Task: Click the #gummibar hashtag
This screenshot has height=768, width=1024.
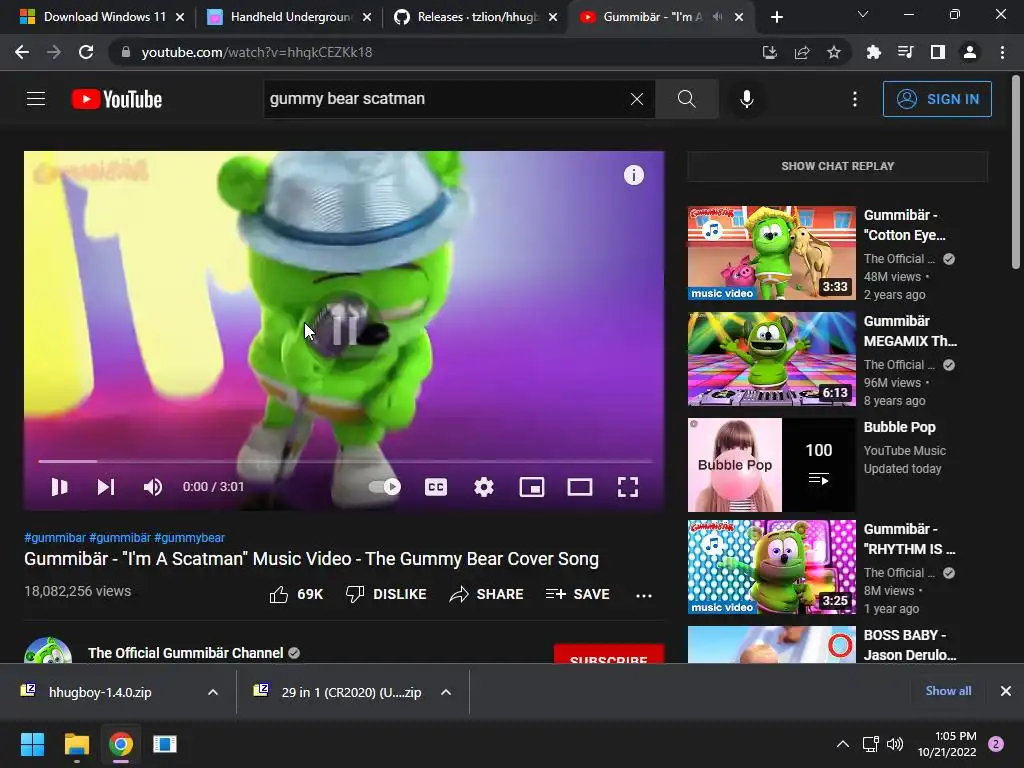Action: tap(55, 537)
